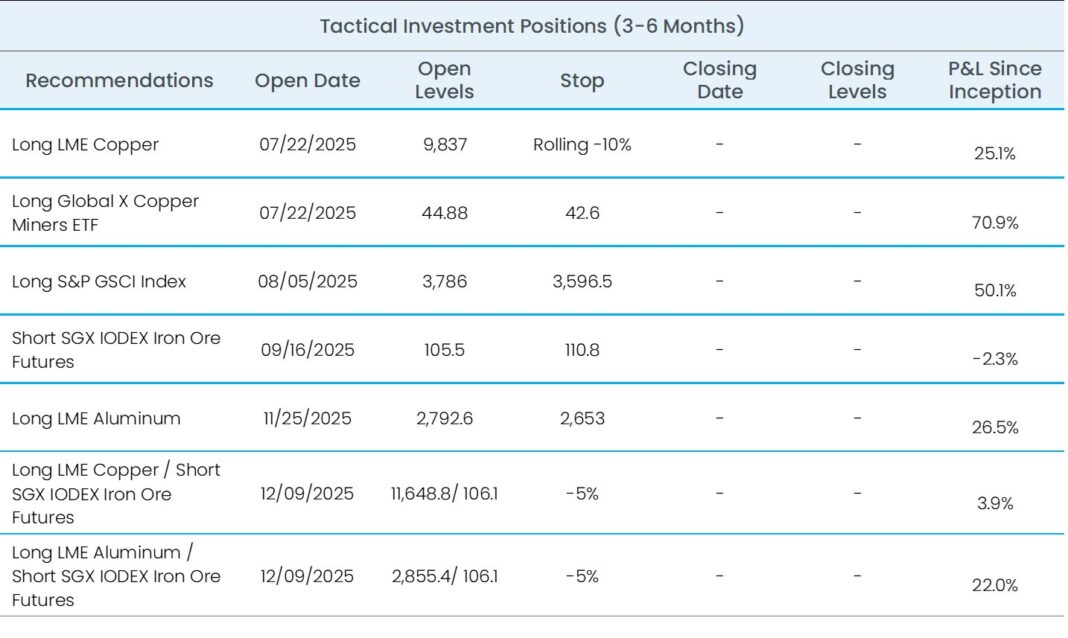Click the Tactical Investment Positions table title
1068x638 pixels.
[531, 26]
